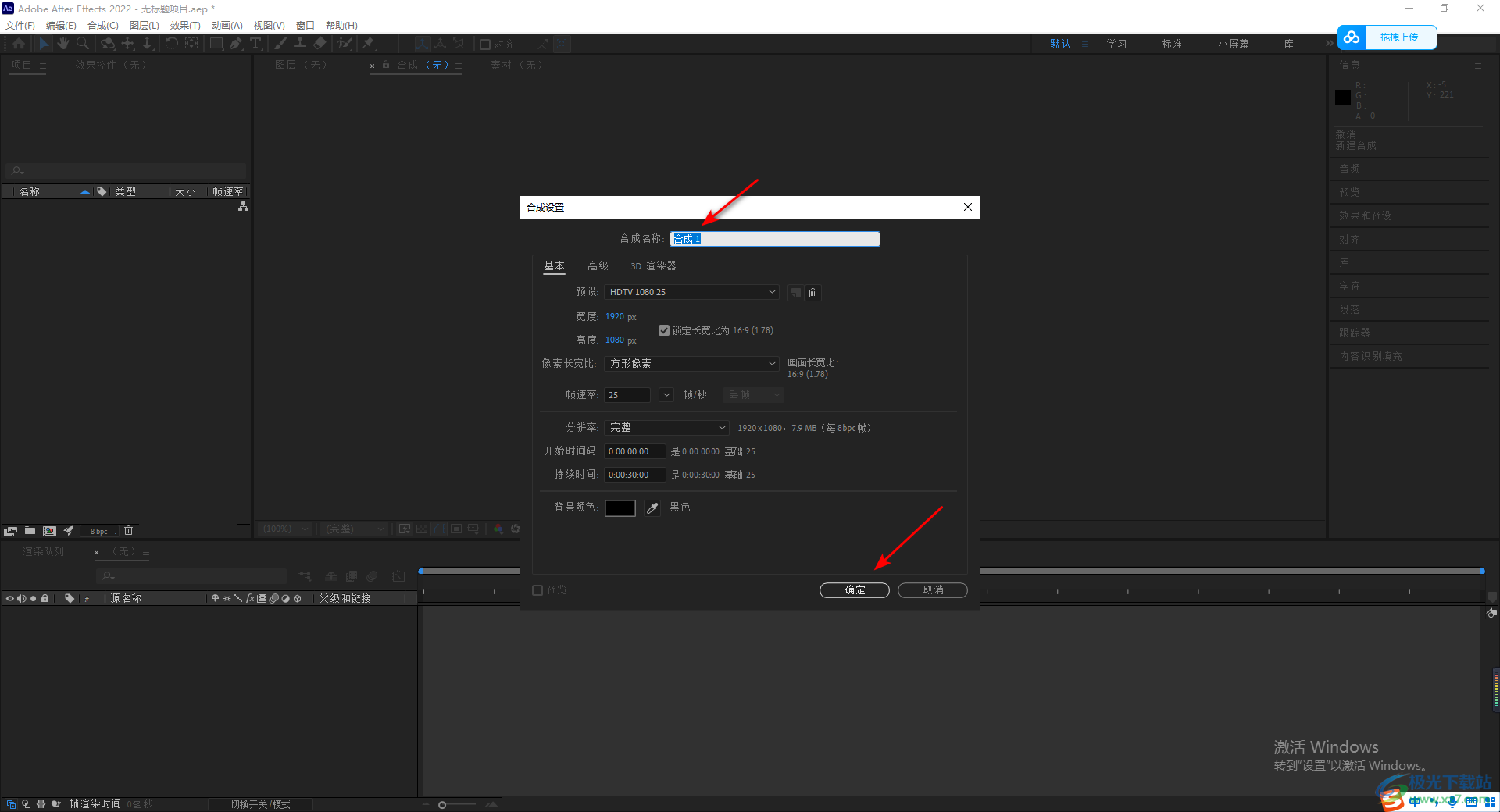Screen dimensions: 1500x812
Task: Confirm composition settings with OK button
Action: click(855, 590)
